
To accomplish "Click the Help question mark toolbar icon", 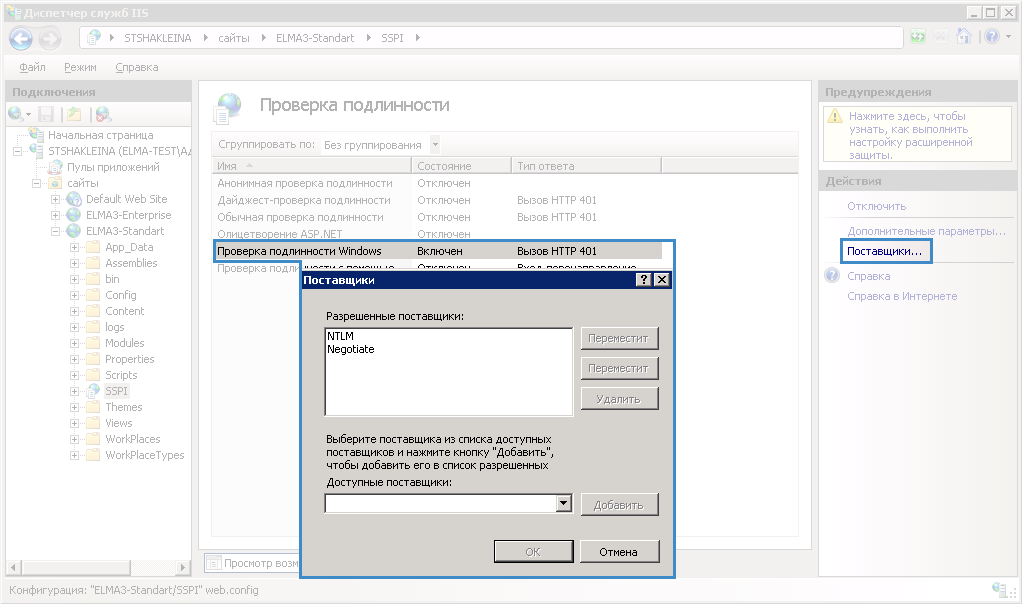I will 989,37.
